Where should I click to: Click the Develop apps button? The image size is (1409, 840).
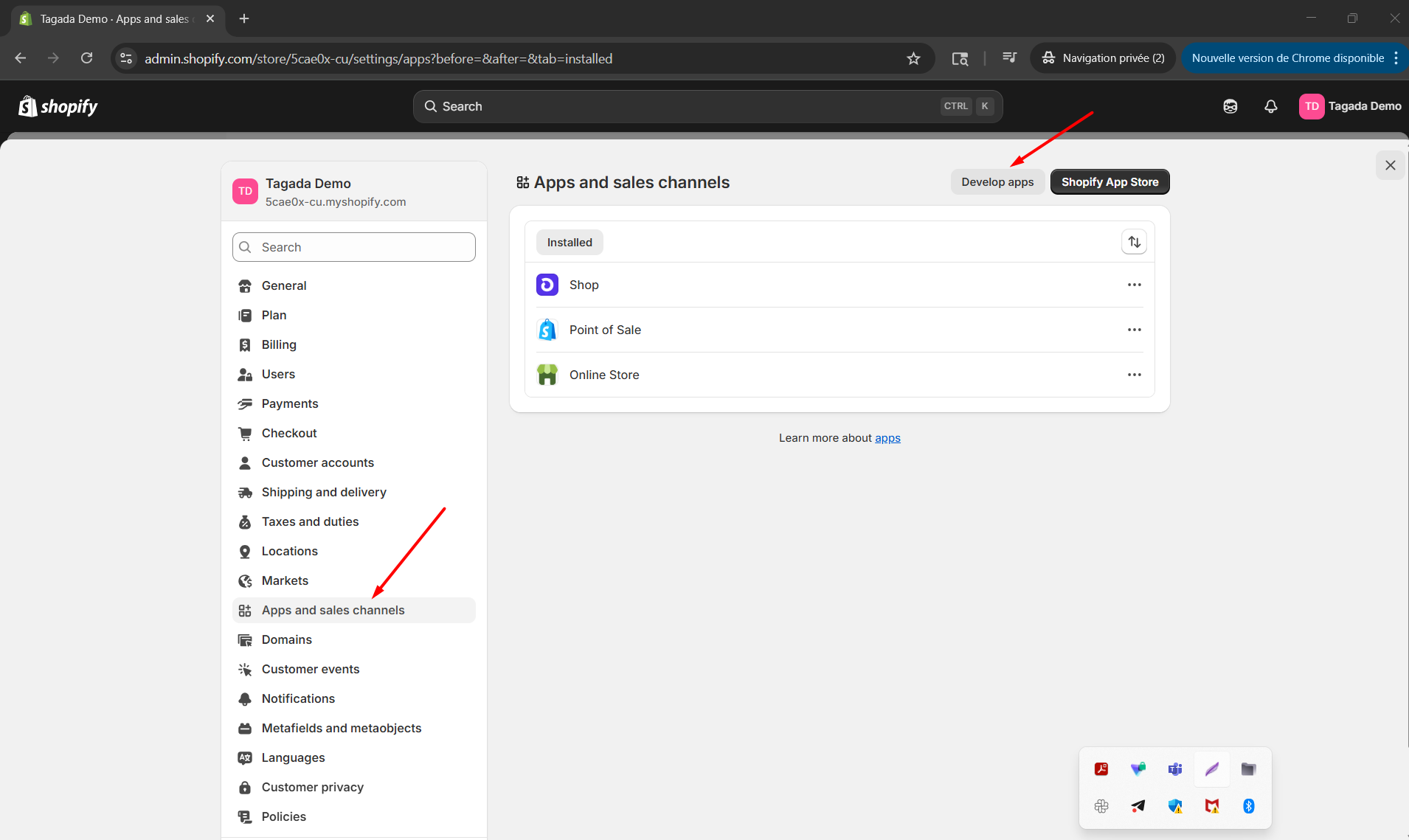[x=997, y=182]
